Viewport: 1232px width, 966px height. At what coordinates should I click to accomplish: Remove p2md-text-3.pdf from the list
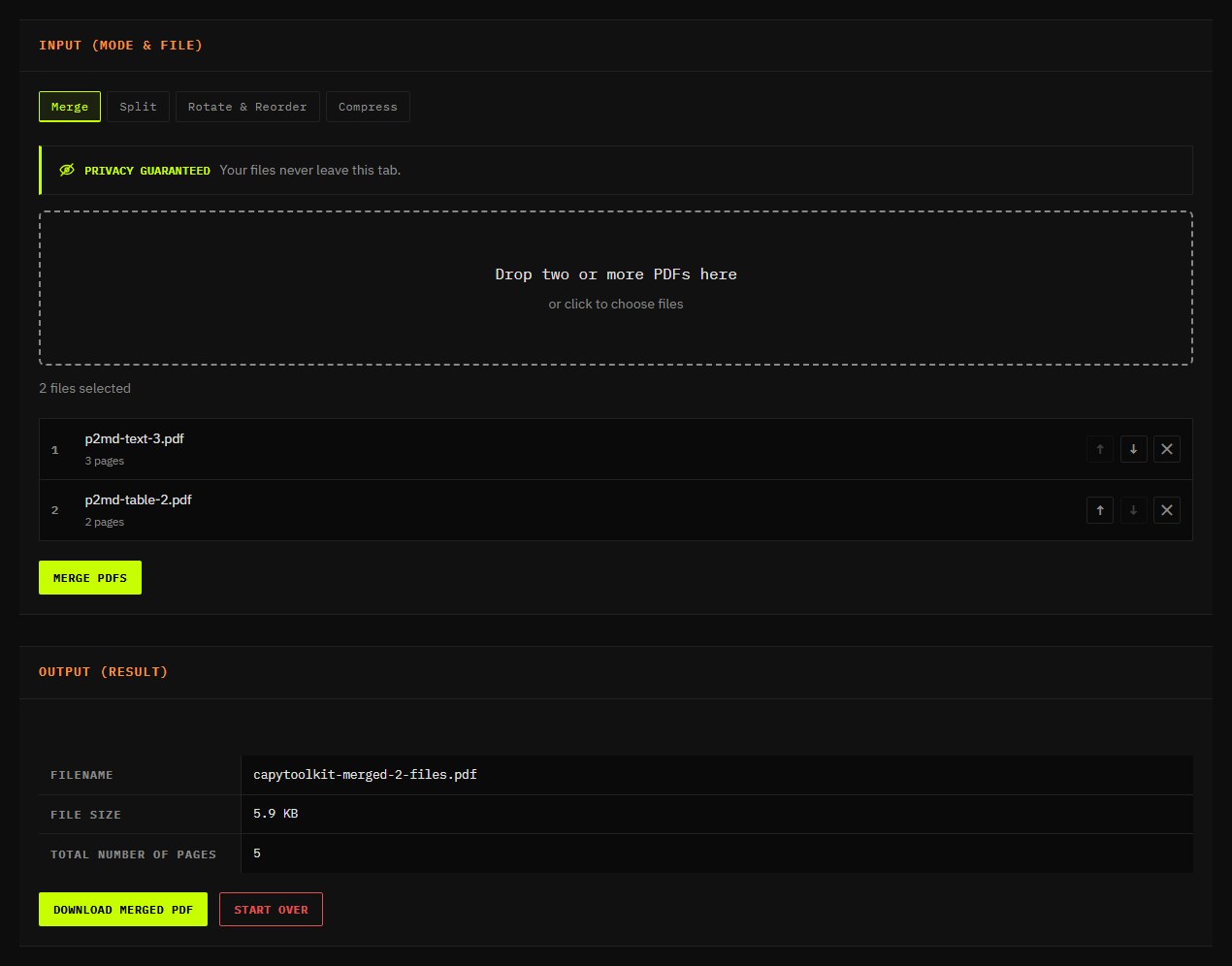click(x=1167, y=449)
